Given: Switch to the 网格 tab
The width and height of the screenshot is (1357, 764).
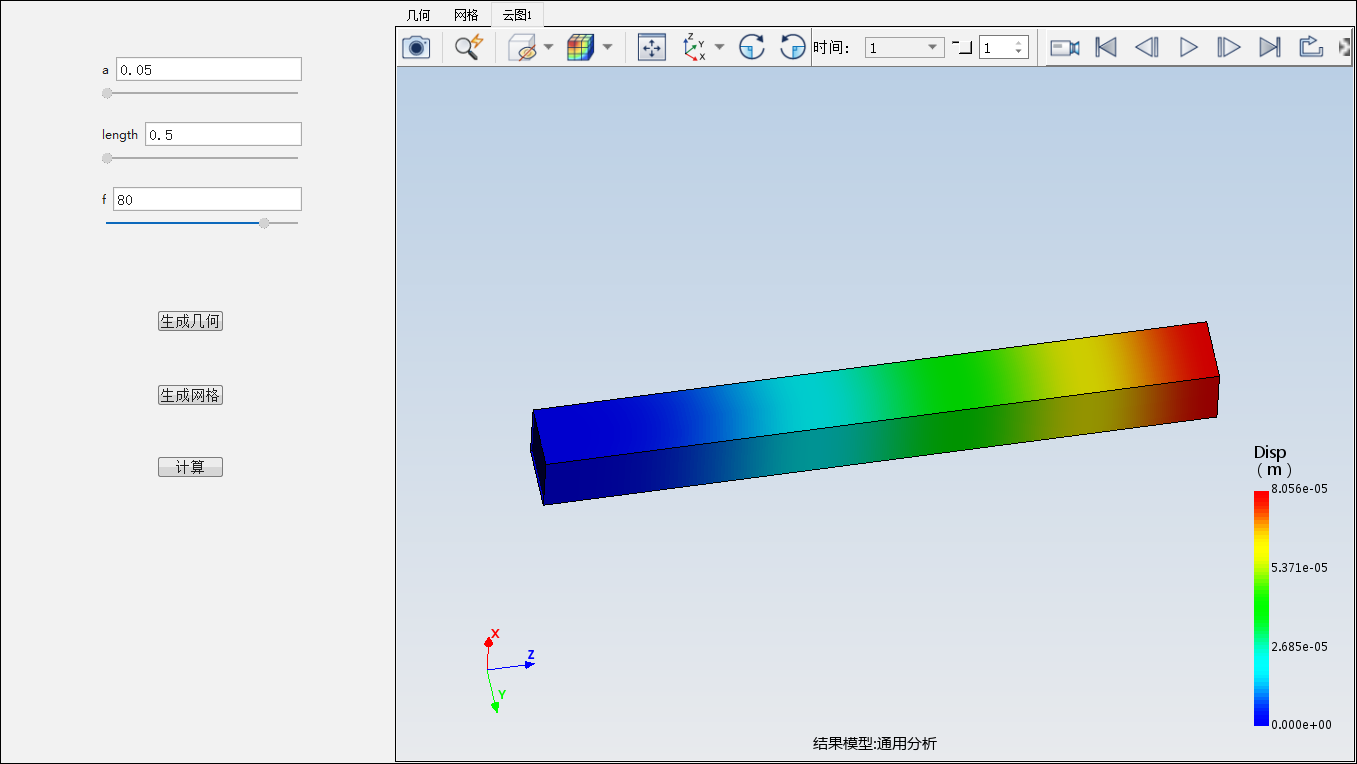Looking at the screenshot, I should tap(466, 15).
